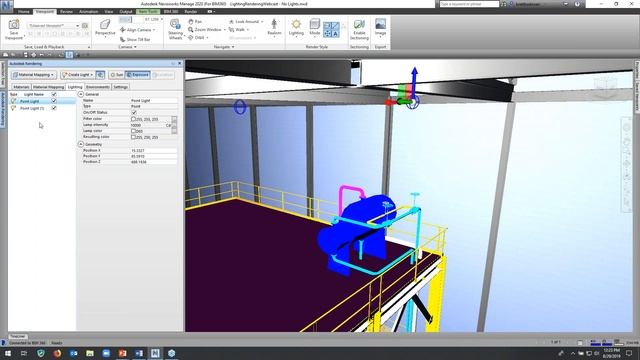The image size is (640, 360).
Task: Uncheck the first Point Light row checkbox
Action: [54, 101]
